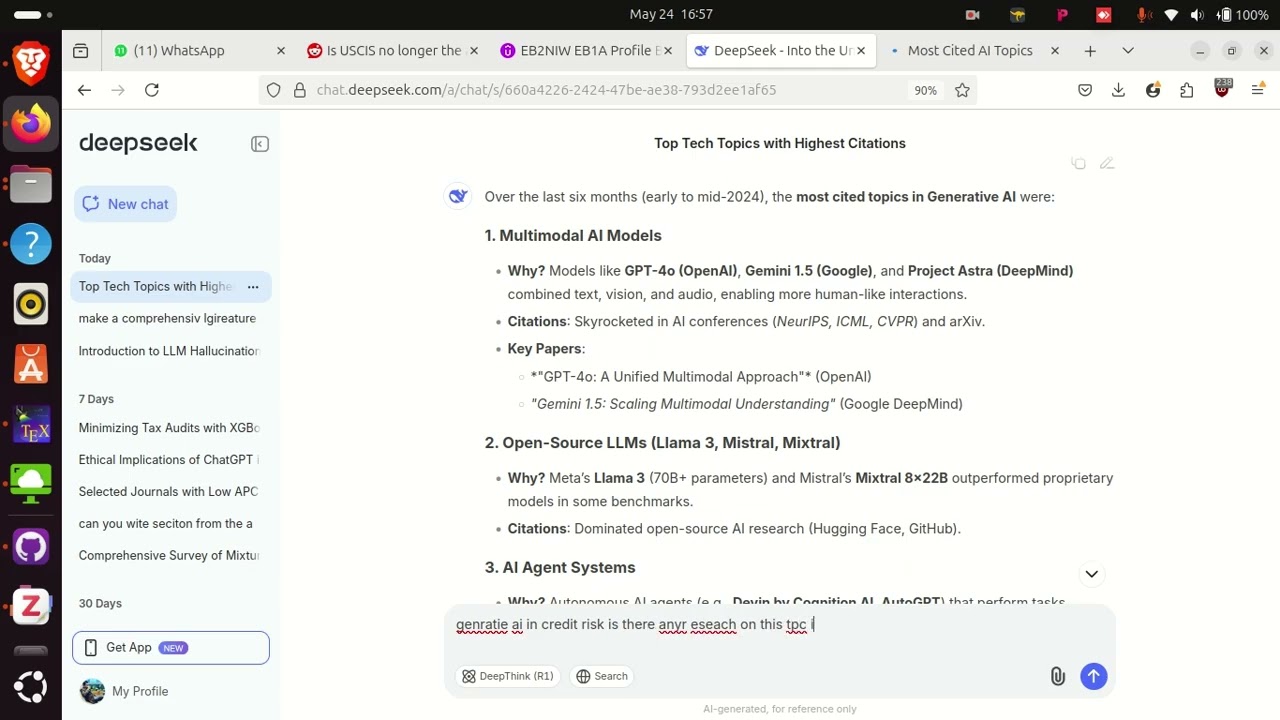Open Help from the dock
This screenshot has height=720, width=1280.
coord(31,243)
